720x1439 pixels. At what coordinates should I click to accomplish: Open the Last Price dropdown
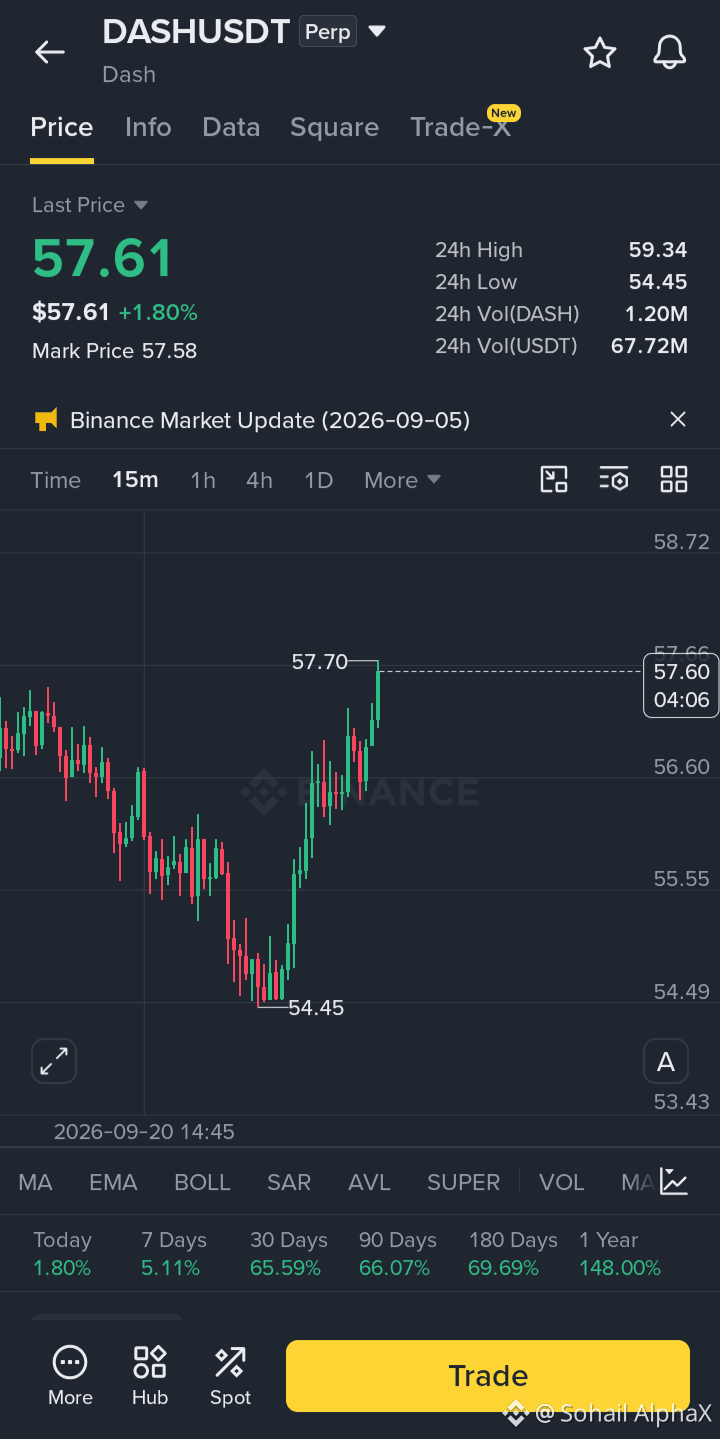[x=90, y=205]
